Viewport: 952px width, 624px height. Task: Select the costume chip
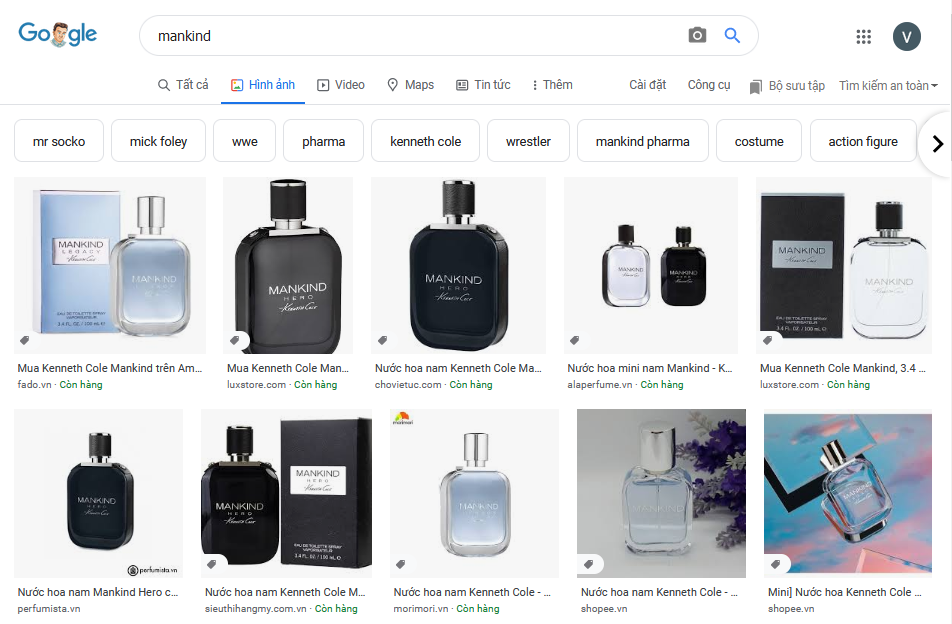(759, 141)
